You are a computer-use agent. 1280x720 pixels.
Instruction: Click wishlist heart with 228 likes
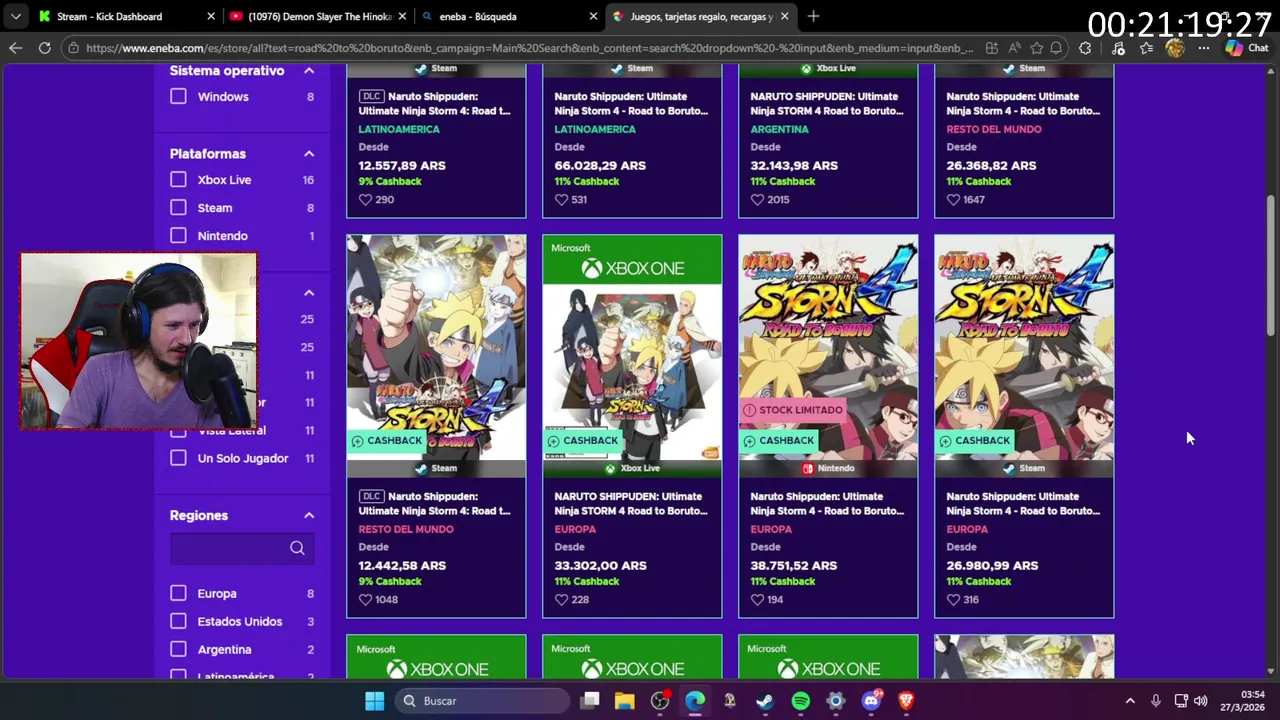coord(561,599)
